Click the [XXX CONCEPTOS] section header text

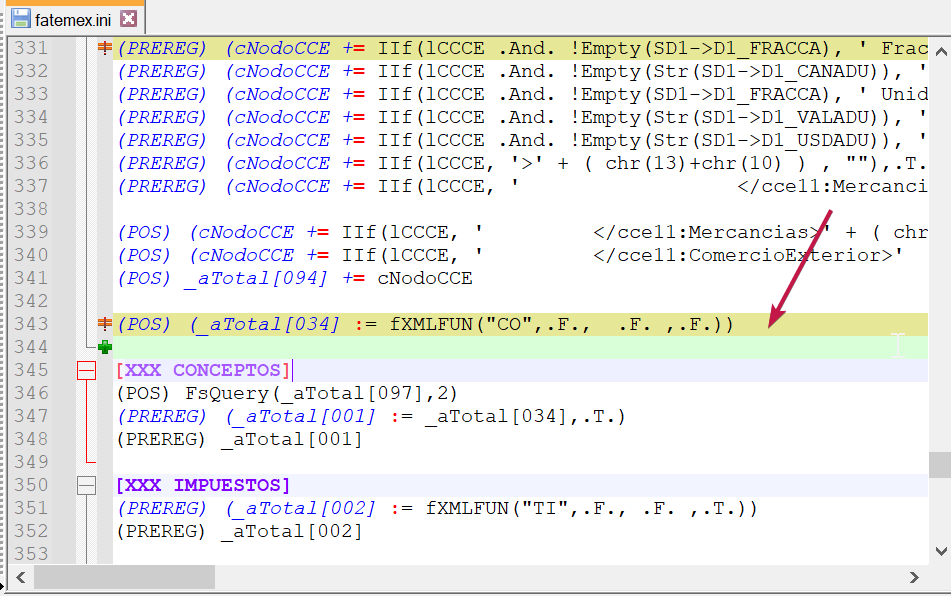pos(203,370)
